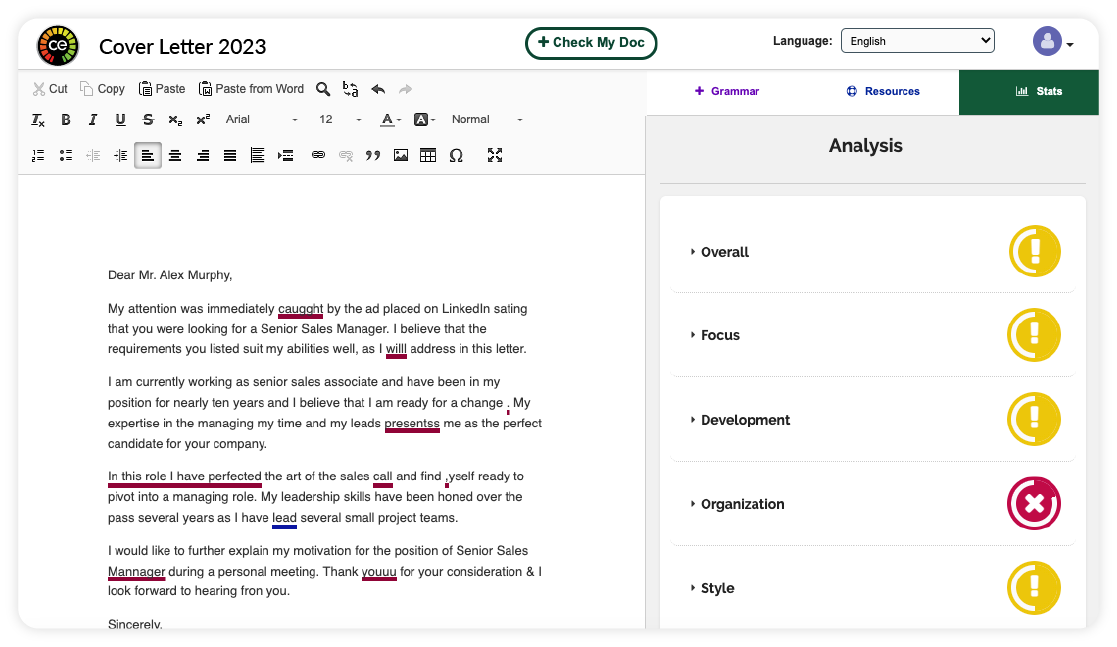Maximize the editor with the fullscreen icon
The width and height of the screenshot is (1117, 647).
coord(495,155)
